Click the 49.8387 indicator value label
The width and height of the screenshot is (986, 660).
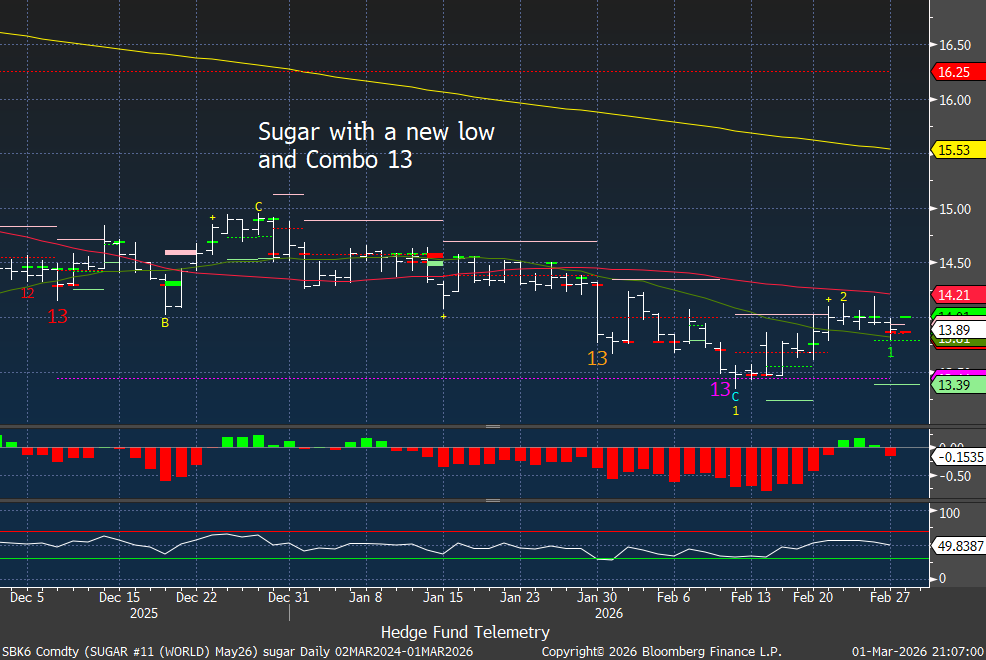pyautogui.click(x=955, y=545)
